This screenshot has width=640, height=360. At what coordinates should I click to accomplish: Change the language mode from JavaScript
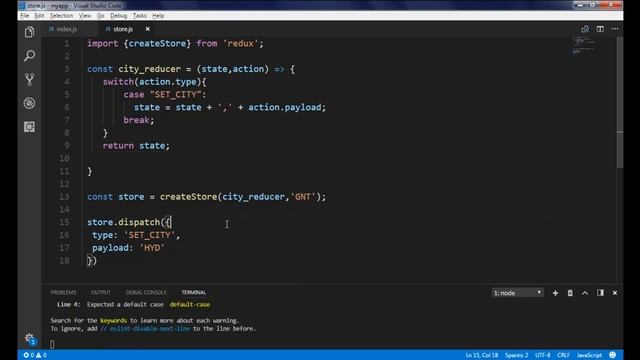(x=589, y=355)
